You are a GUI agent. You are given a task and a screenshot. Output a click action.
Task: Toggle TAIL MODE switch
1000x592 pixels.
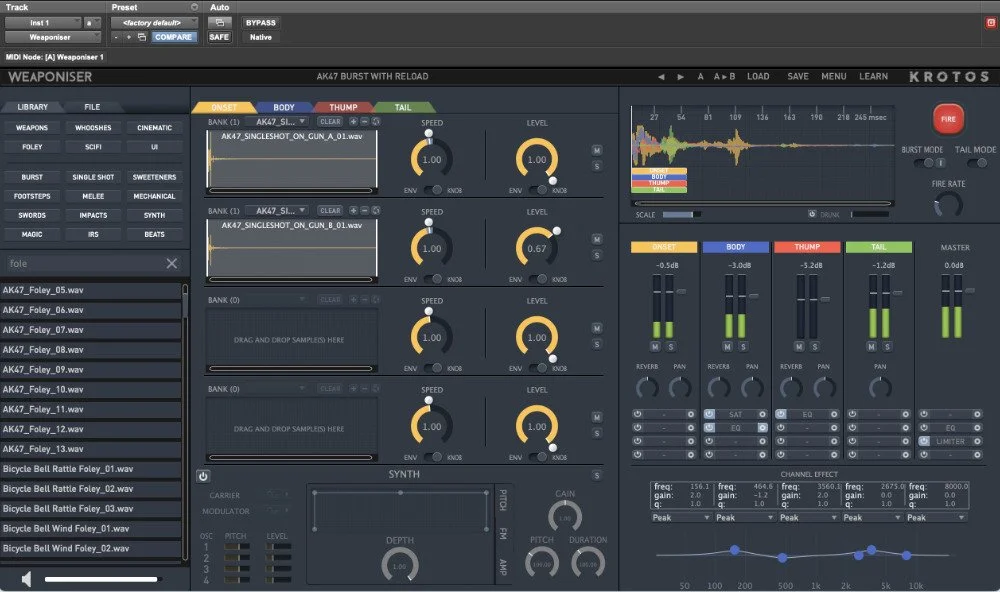pos(977,163)
